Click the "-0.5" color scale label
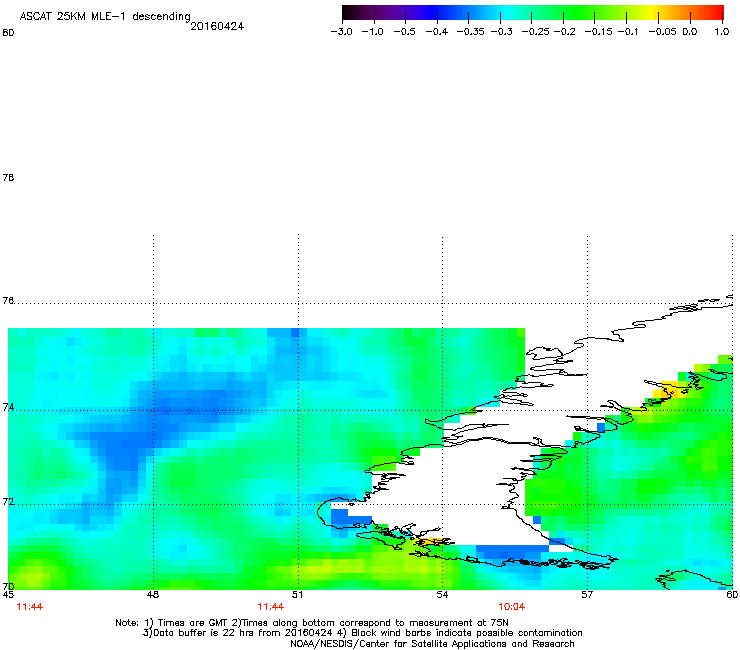740x650 pixels. point(404,32)
